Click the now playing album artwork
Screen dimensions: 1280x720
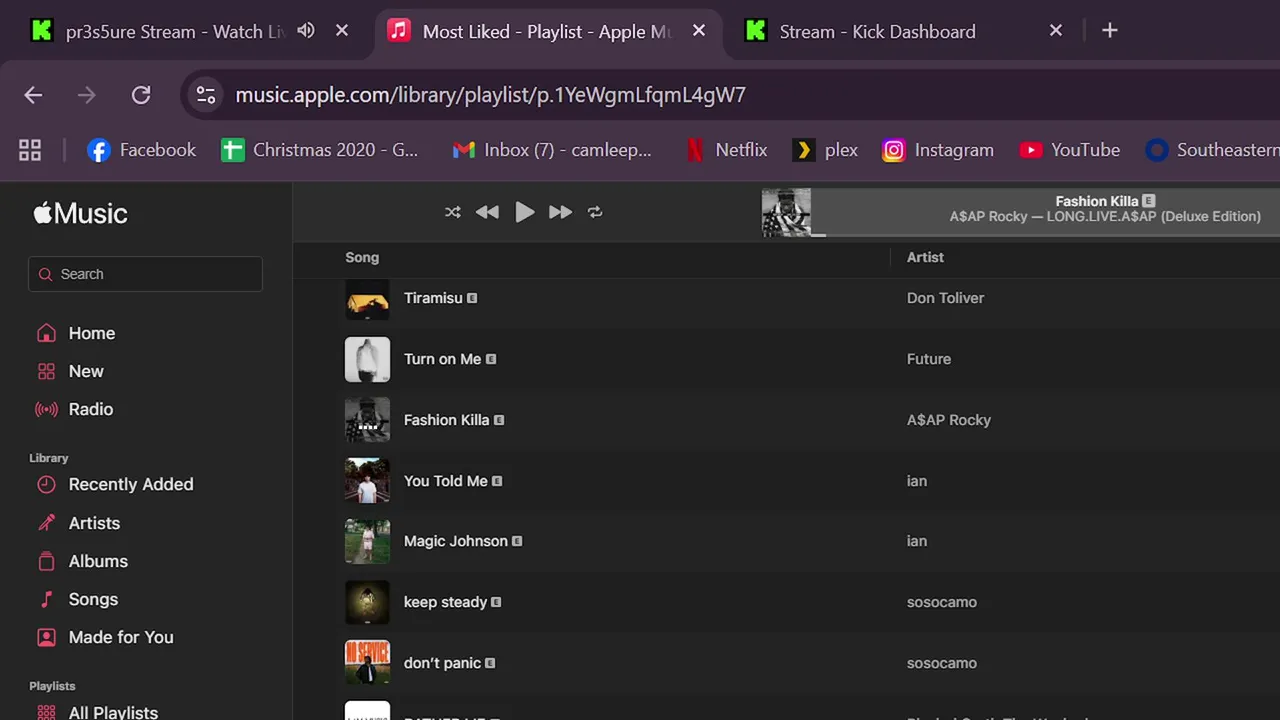[x=786, y=212]
